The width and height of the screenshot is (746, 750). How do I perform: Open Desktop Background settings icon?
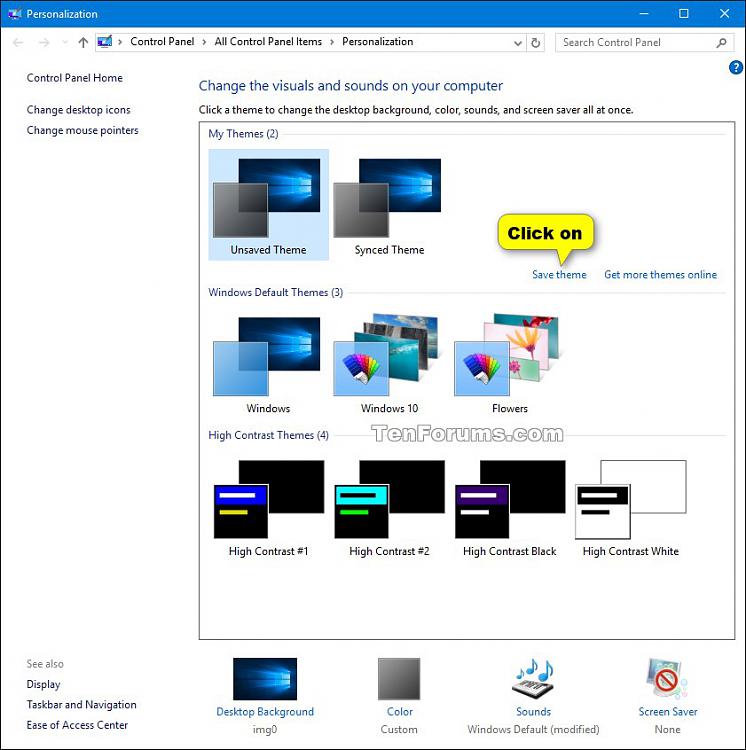tap(265, 679)
